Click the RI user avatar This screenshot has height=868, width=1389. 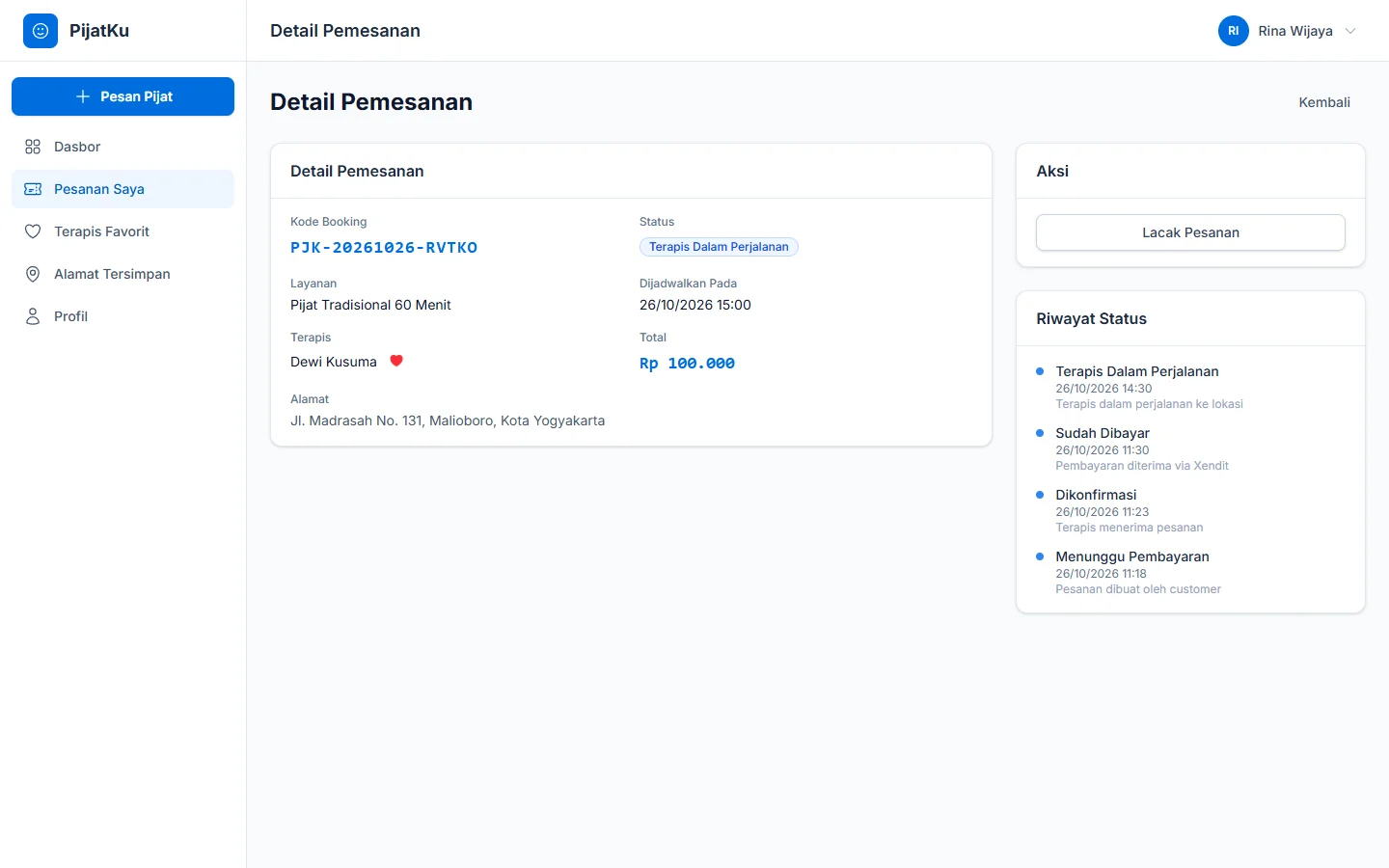tap(1234, 31)
